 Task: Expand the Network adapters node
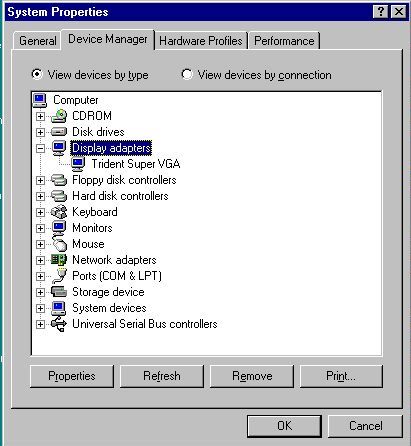coord(40,260)
